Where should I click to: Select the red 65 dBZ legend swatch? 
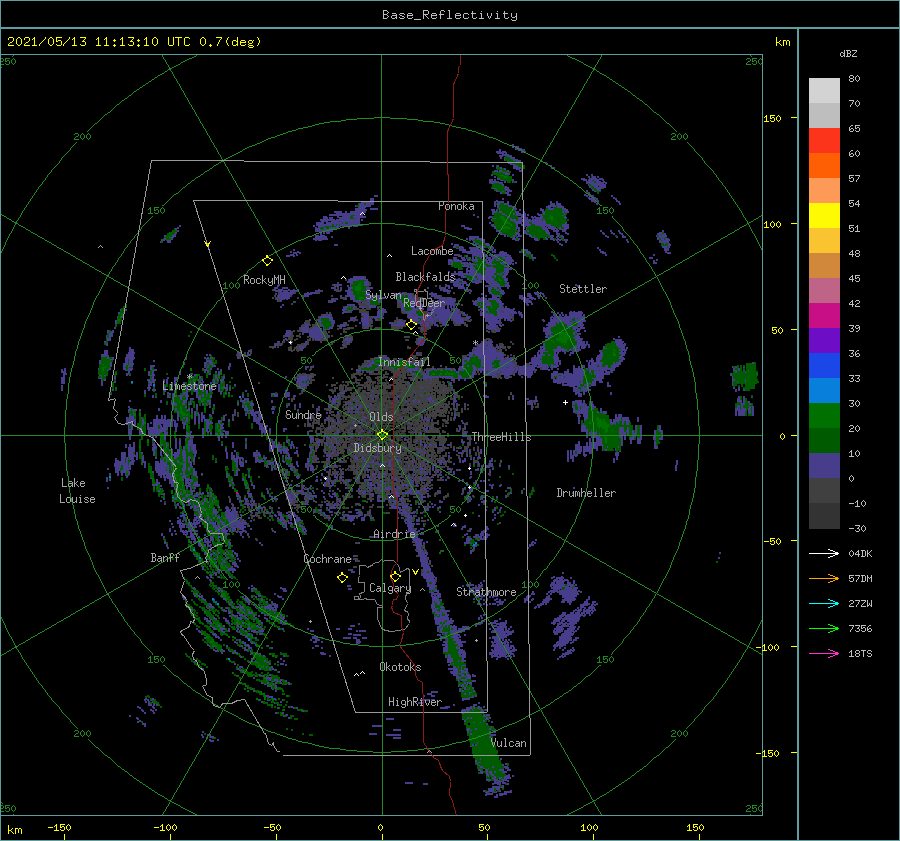click(824, 141)
